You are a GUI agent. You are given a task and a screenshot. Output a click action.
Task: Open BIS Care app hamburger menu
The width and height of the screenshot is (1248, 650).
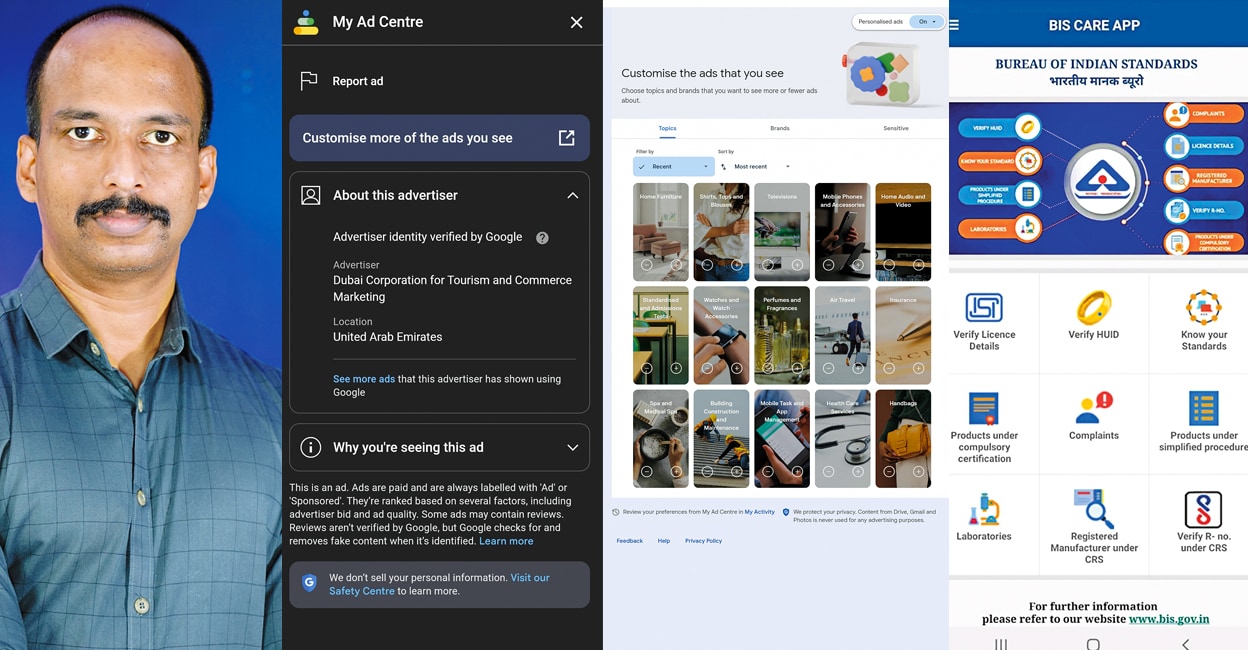click(953, 25)
